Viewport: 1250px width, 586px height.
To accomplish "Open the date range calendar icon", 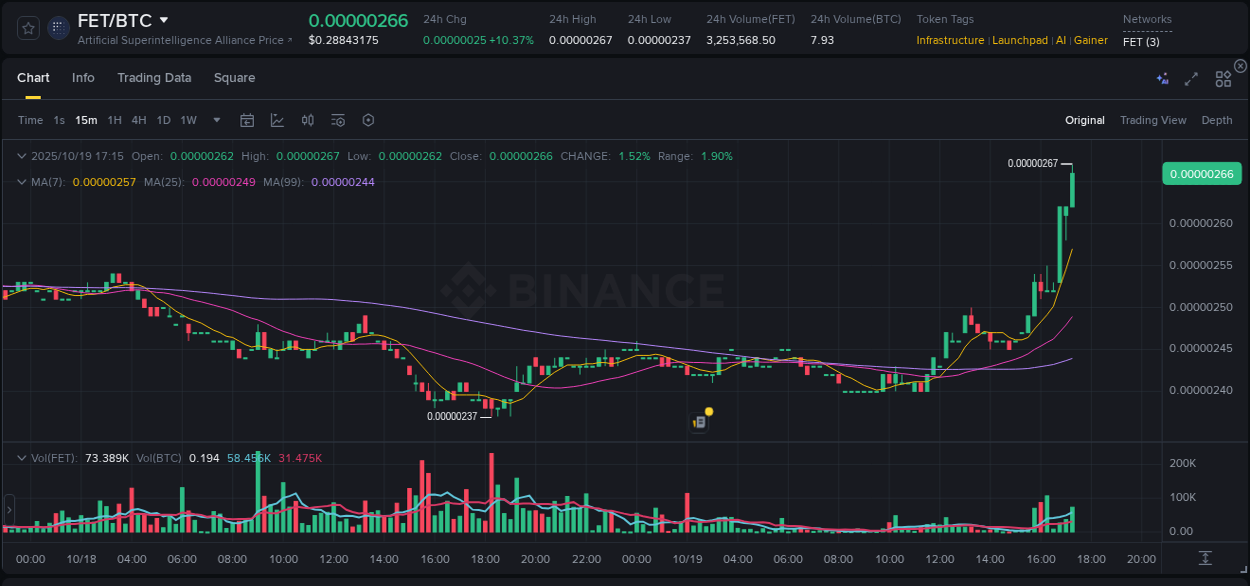I will click(x=247, y=120).
